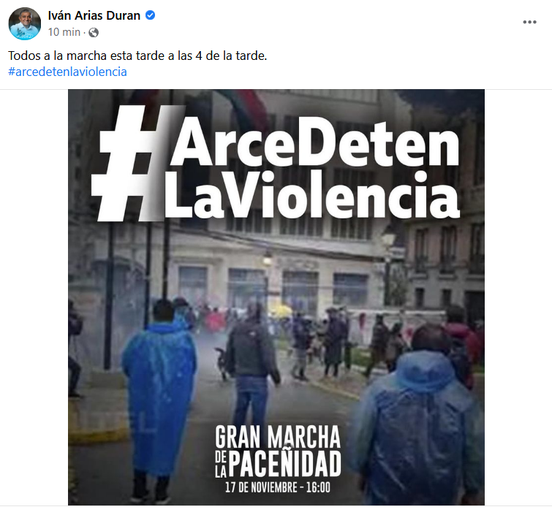This screenshot has height=515, width=552.
Task: Click the 'GRAN MARCHA' text in the poster
Action: (278, 437)
